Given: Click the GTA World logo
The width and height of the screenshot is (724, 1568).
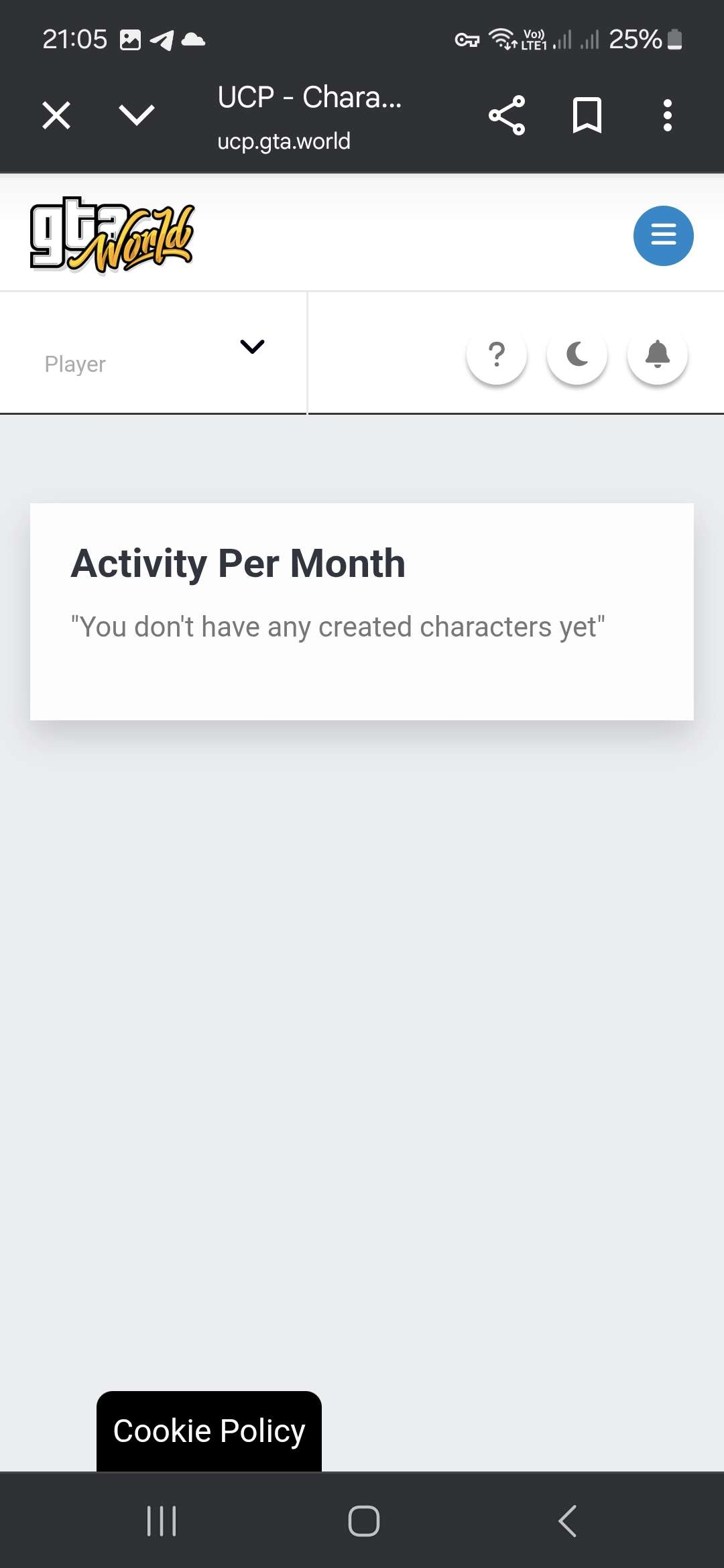Looking at the screenshot, I should coord(112,235).
